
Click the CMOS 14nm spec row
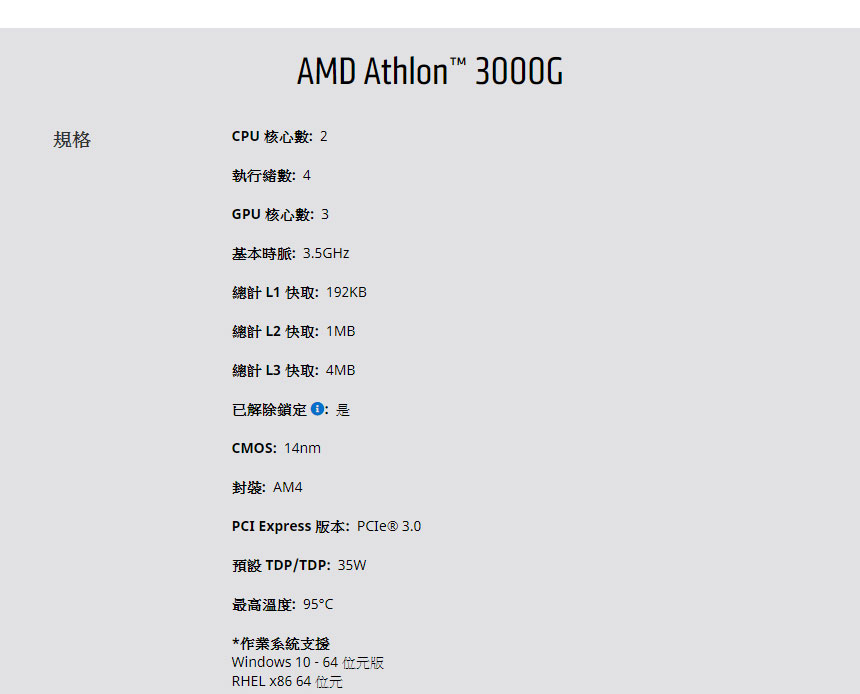pos(276,448)
